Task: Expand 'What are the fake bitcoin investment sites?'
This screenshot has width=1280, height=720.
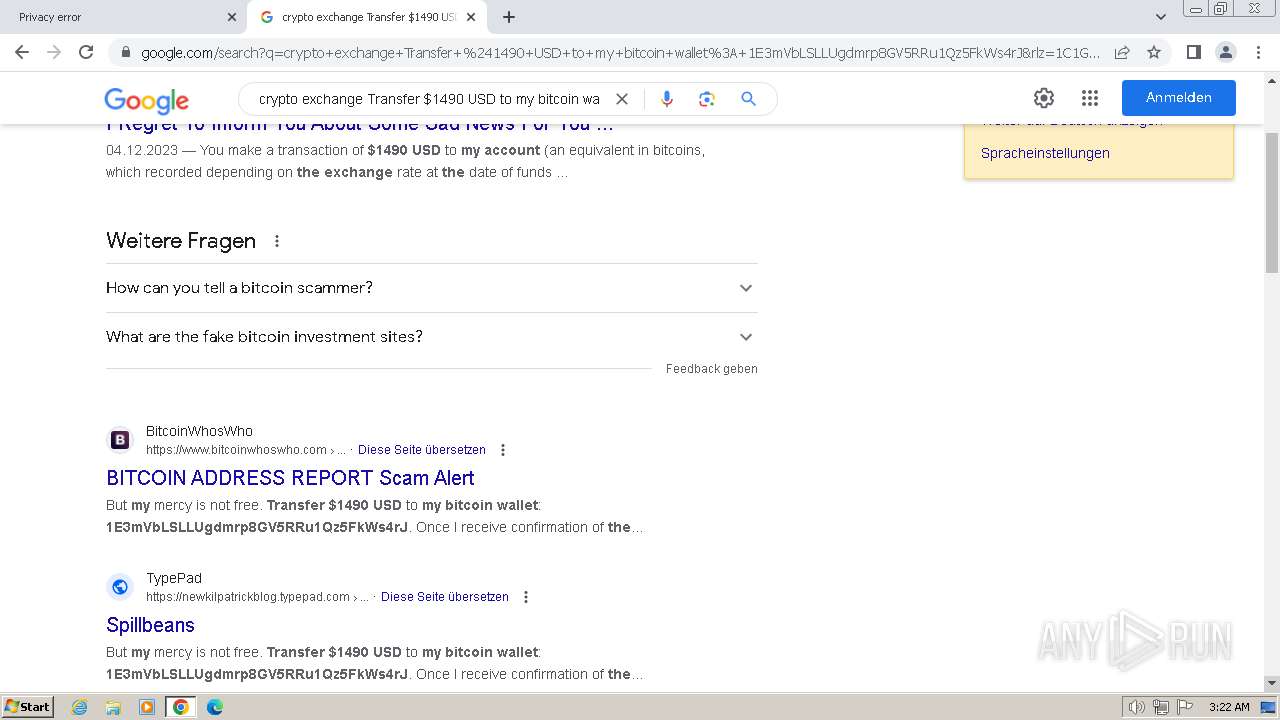Action: [x=432, y=337]
